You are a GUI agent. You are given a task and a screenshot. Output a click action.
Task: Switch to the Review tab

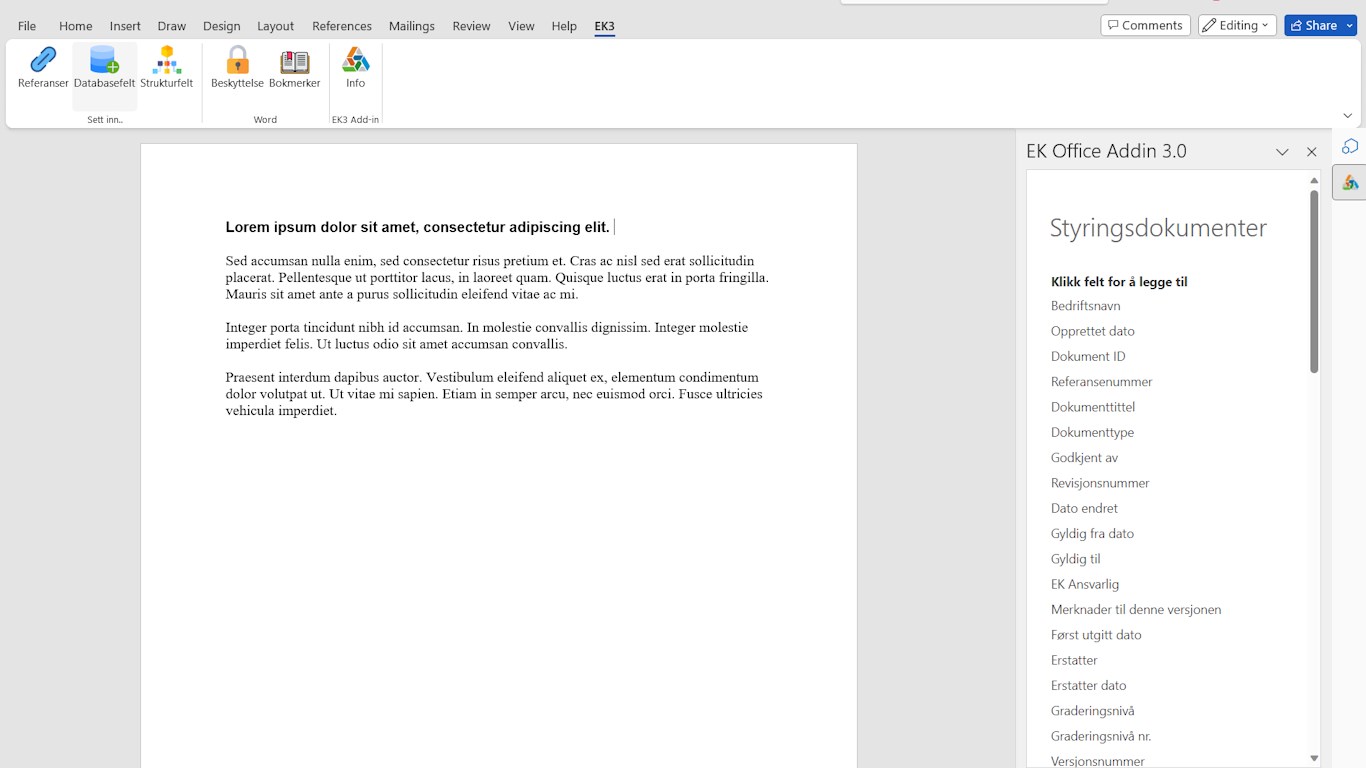[x=471, y=26]
